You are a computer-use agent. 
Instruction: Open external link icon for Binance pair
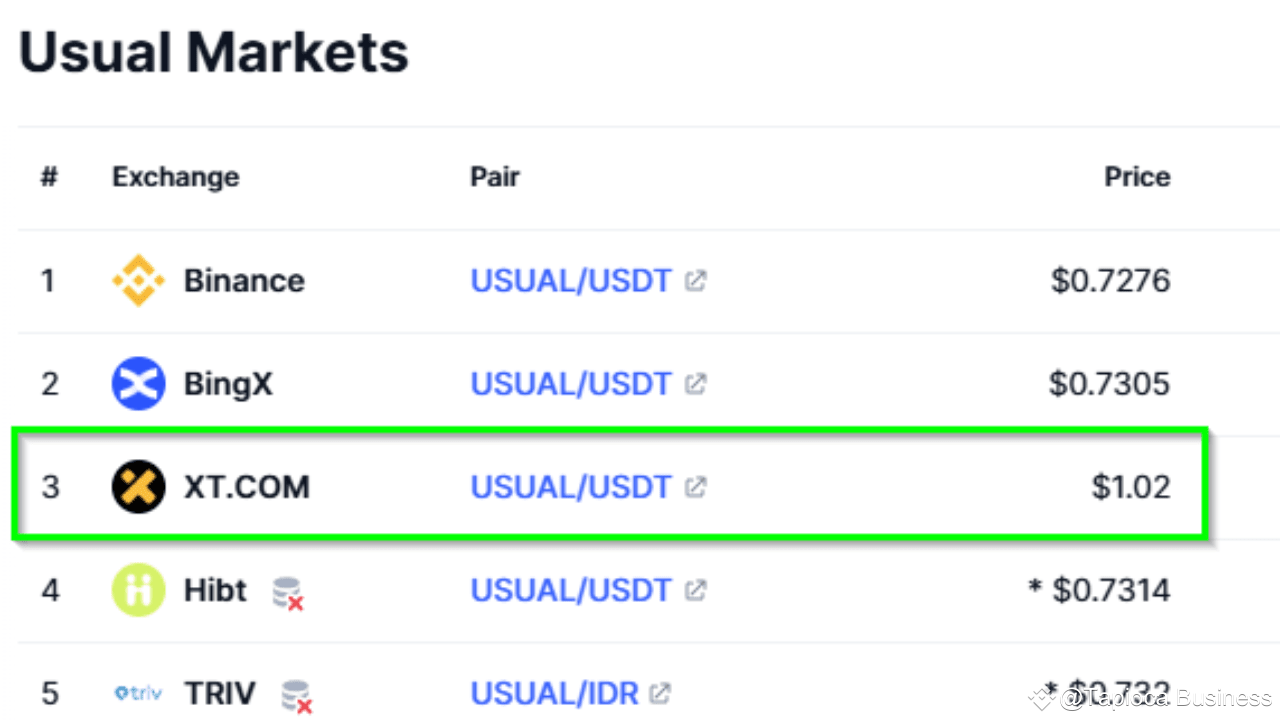click(x=695, y=281)
